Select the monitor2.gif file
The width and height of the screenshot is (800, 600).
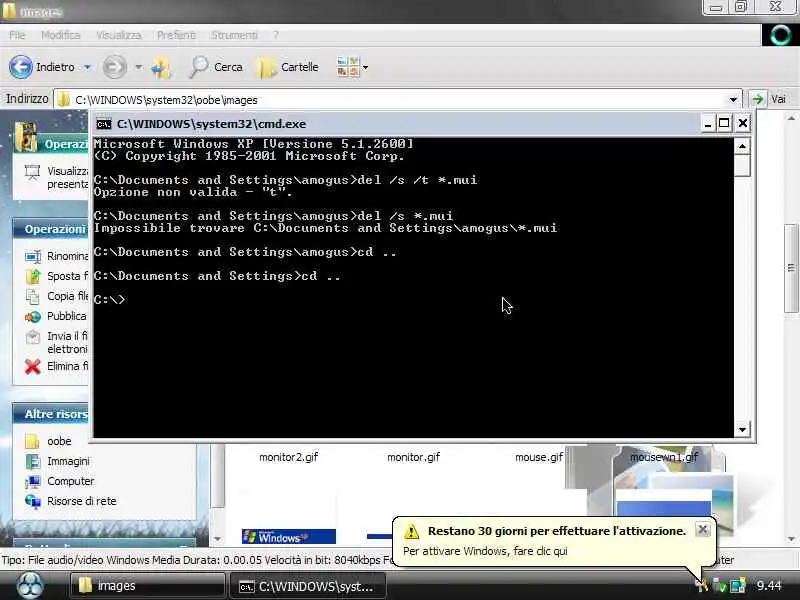288,457
